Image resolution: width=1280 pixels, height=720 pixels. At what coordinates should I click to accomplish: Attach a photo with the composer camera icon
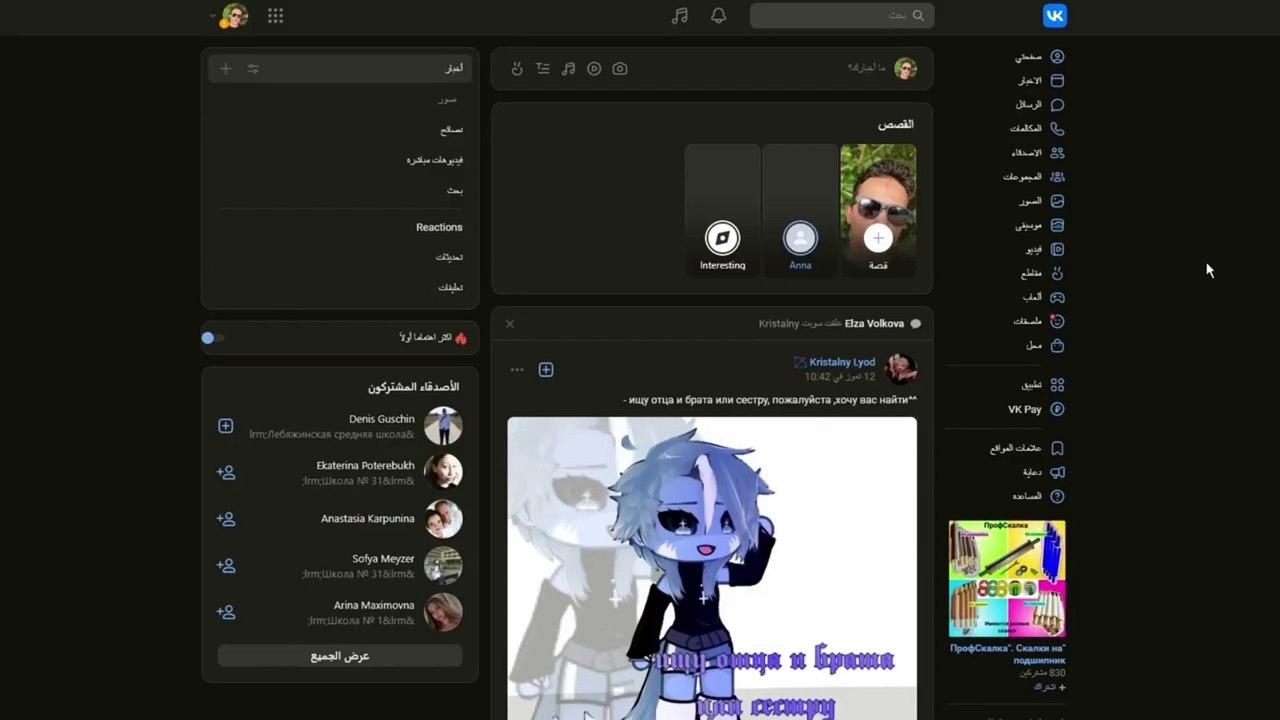620,69
